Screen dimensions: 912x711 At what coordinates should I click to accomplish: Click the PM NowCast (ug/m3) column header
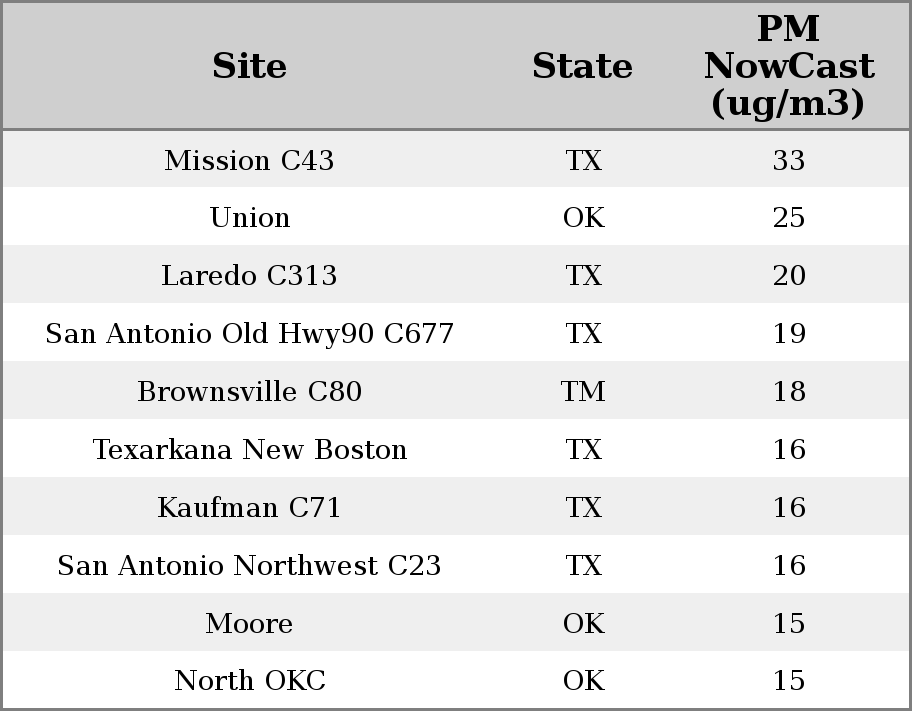pyautogui.click(x=788, y=66)
